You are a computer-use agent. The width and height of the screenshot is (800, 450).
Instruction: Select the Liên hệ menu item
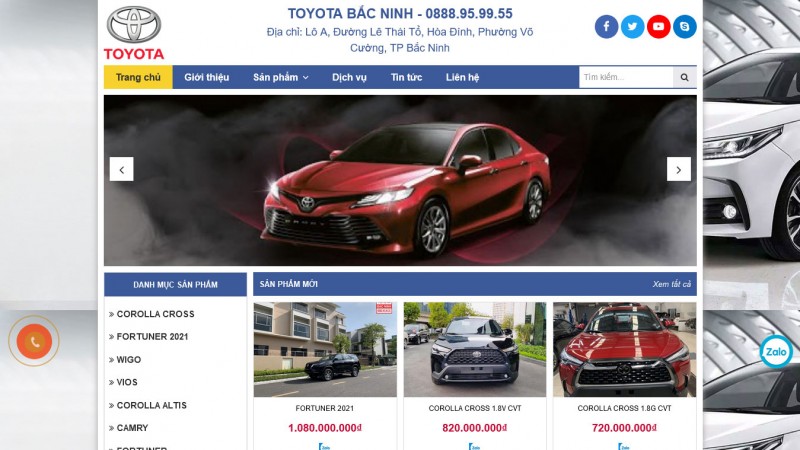pos(462,78)
